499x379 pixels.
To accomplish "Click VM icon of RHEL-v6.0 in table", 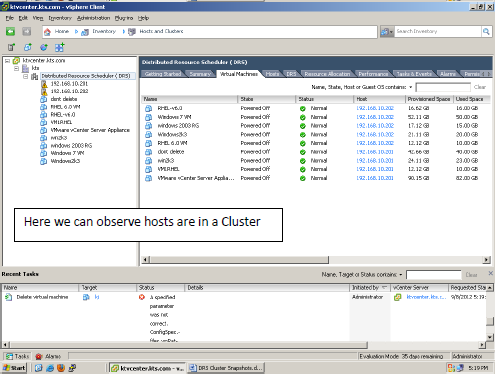I will coord(148,109).
